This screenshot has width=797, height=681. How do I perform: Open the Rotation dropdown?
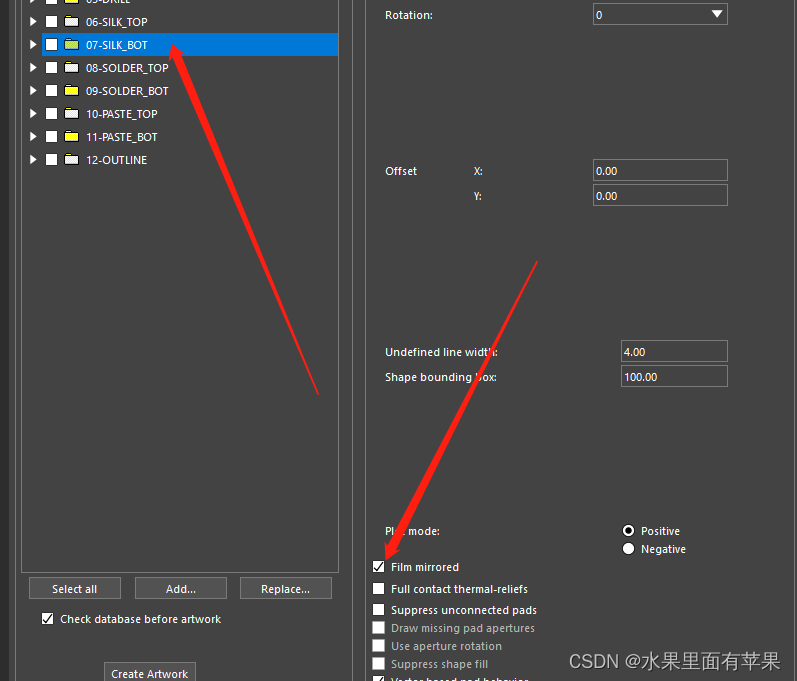[x=716, y=14]
